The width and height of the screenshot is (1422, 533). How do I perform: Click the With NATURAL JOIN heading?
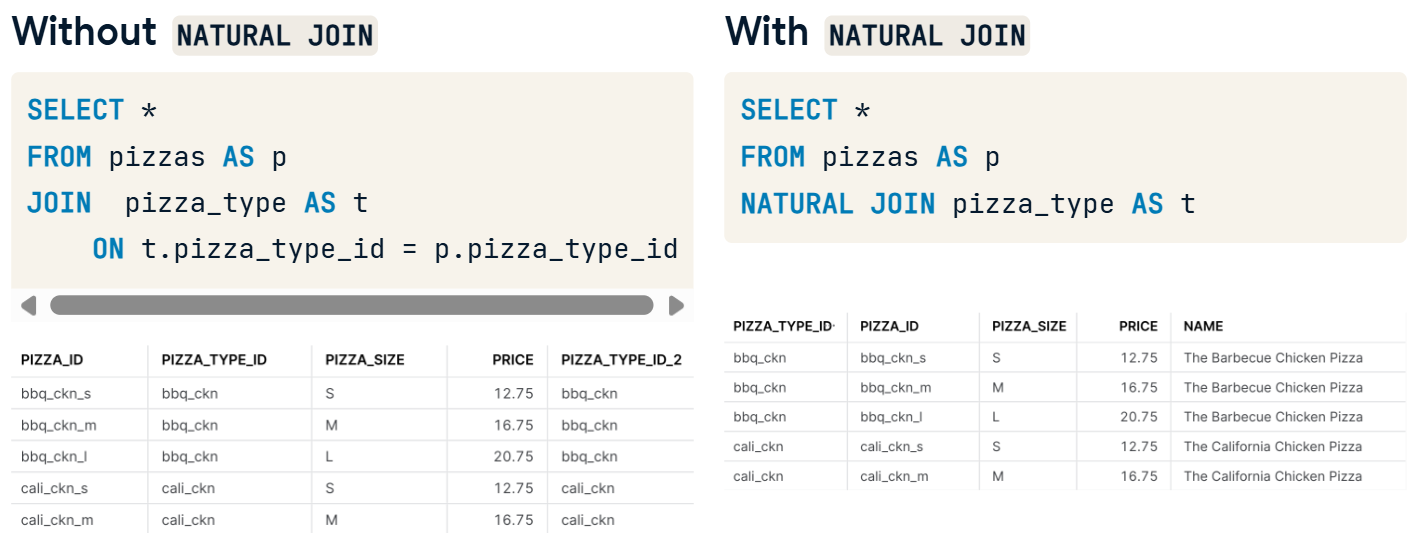coord(877,33)
